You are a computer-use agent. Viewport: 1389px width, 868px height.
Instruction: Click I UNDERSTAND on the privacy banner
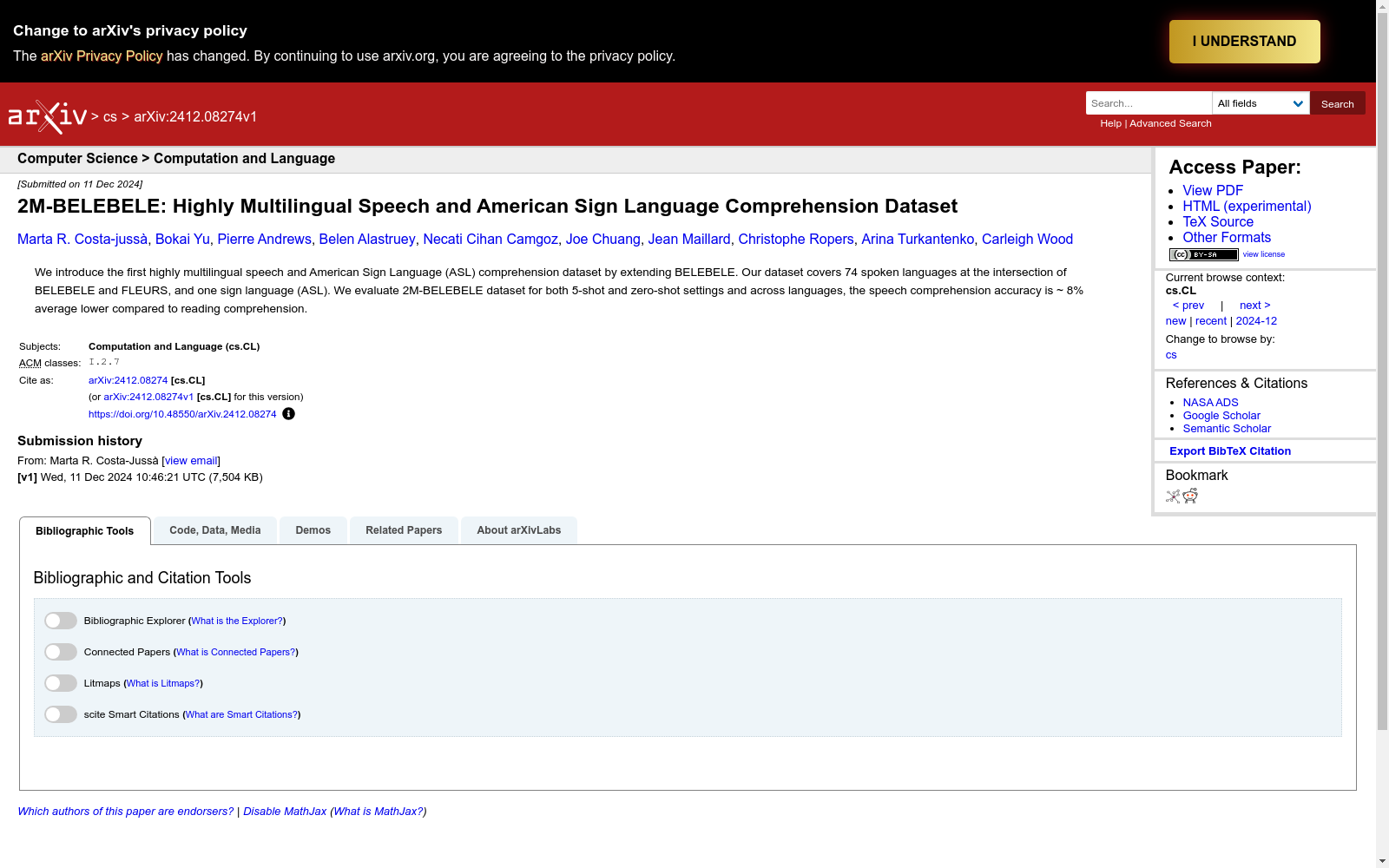(x=1244, y=41)
